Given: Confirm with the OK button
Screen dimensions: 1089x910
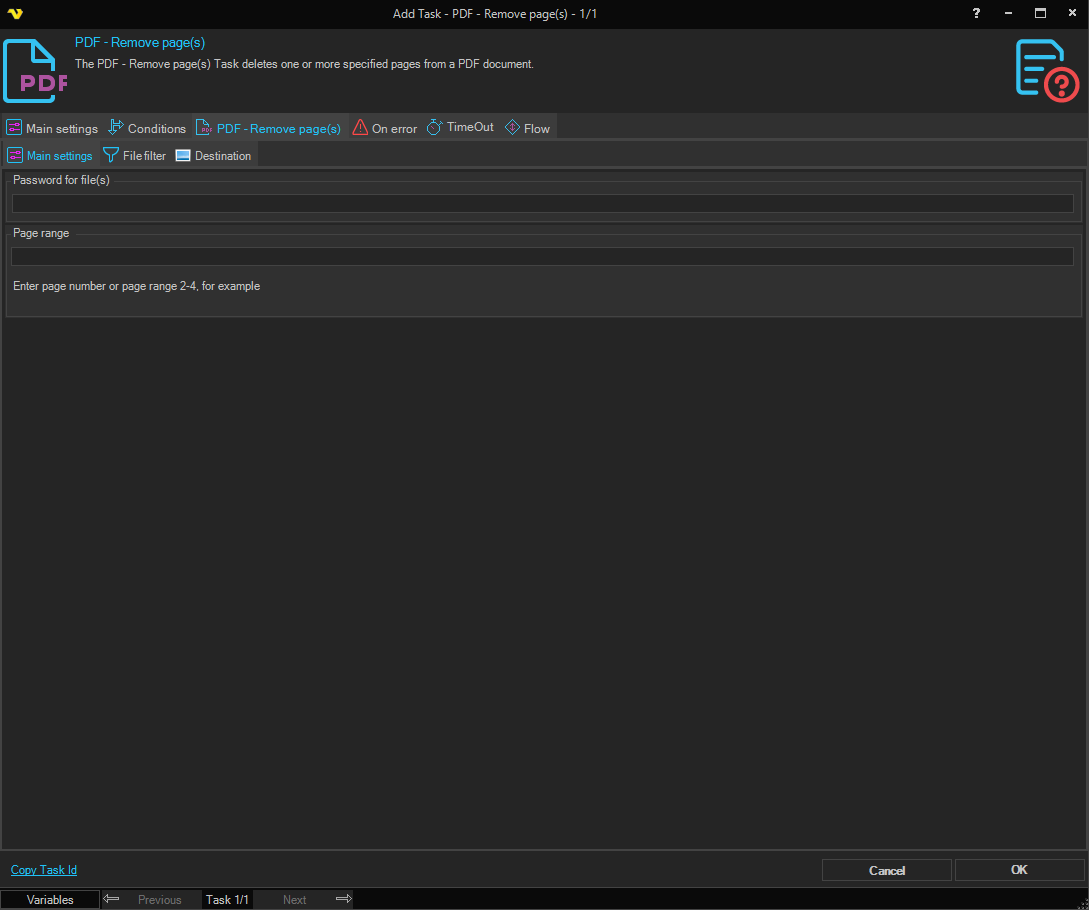Looking at the screenshot, I should pos(1019,870).
